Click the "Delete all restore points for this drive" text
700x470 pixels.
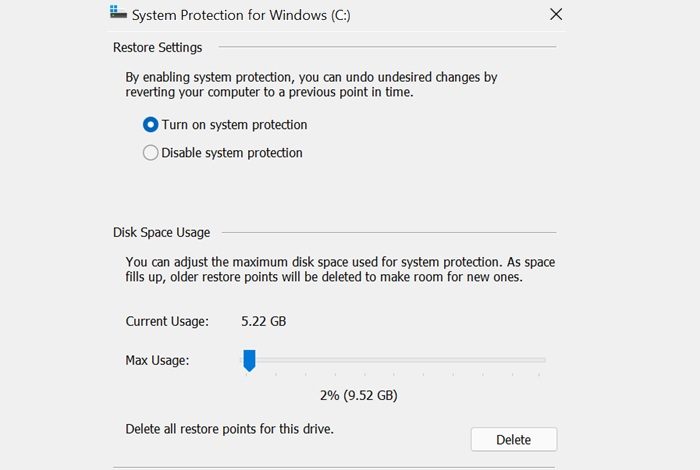pos(229,429)
